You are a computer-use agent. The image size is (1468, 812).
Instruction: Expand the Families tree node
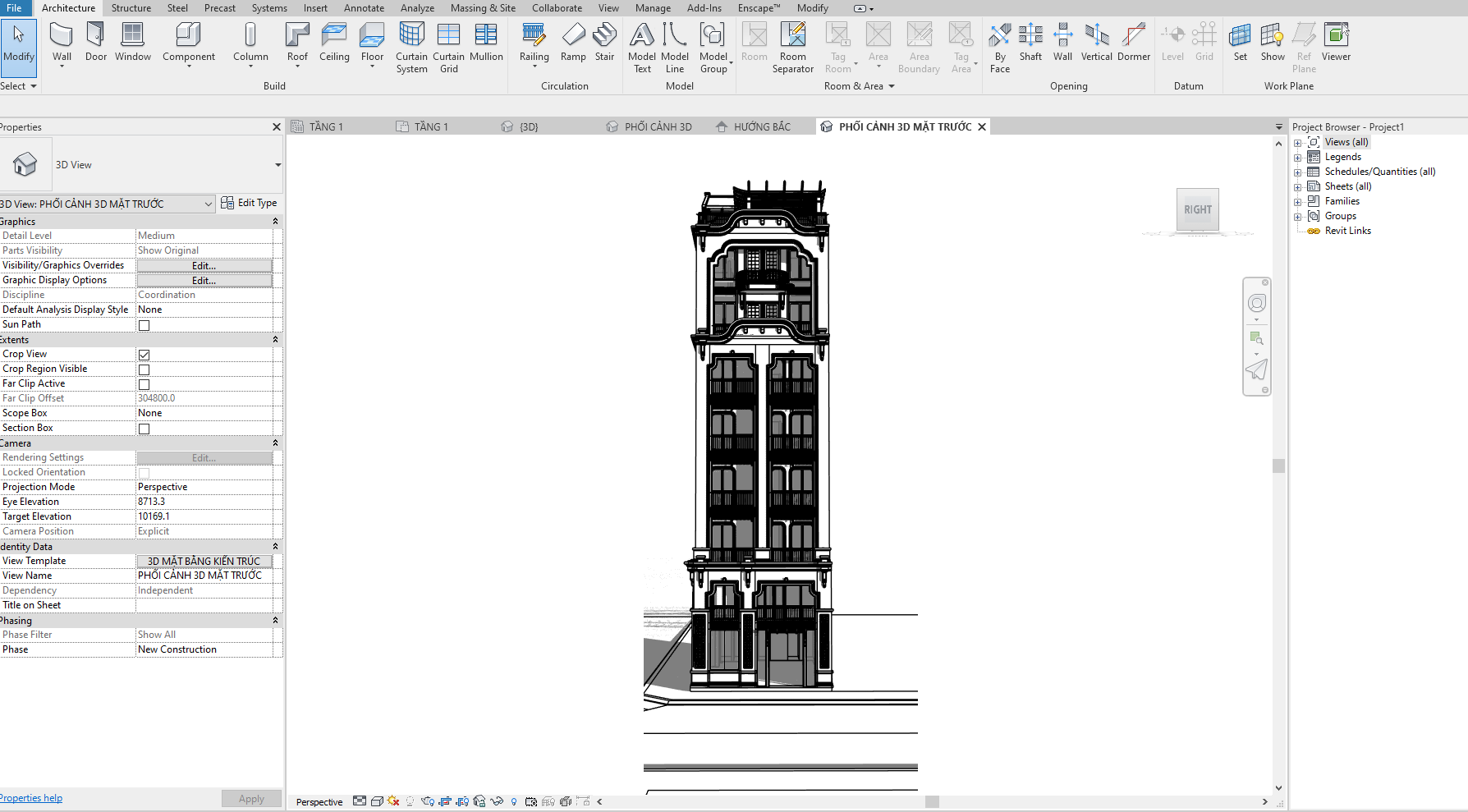tap(1298, 202)
